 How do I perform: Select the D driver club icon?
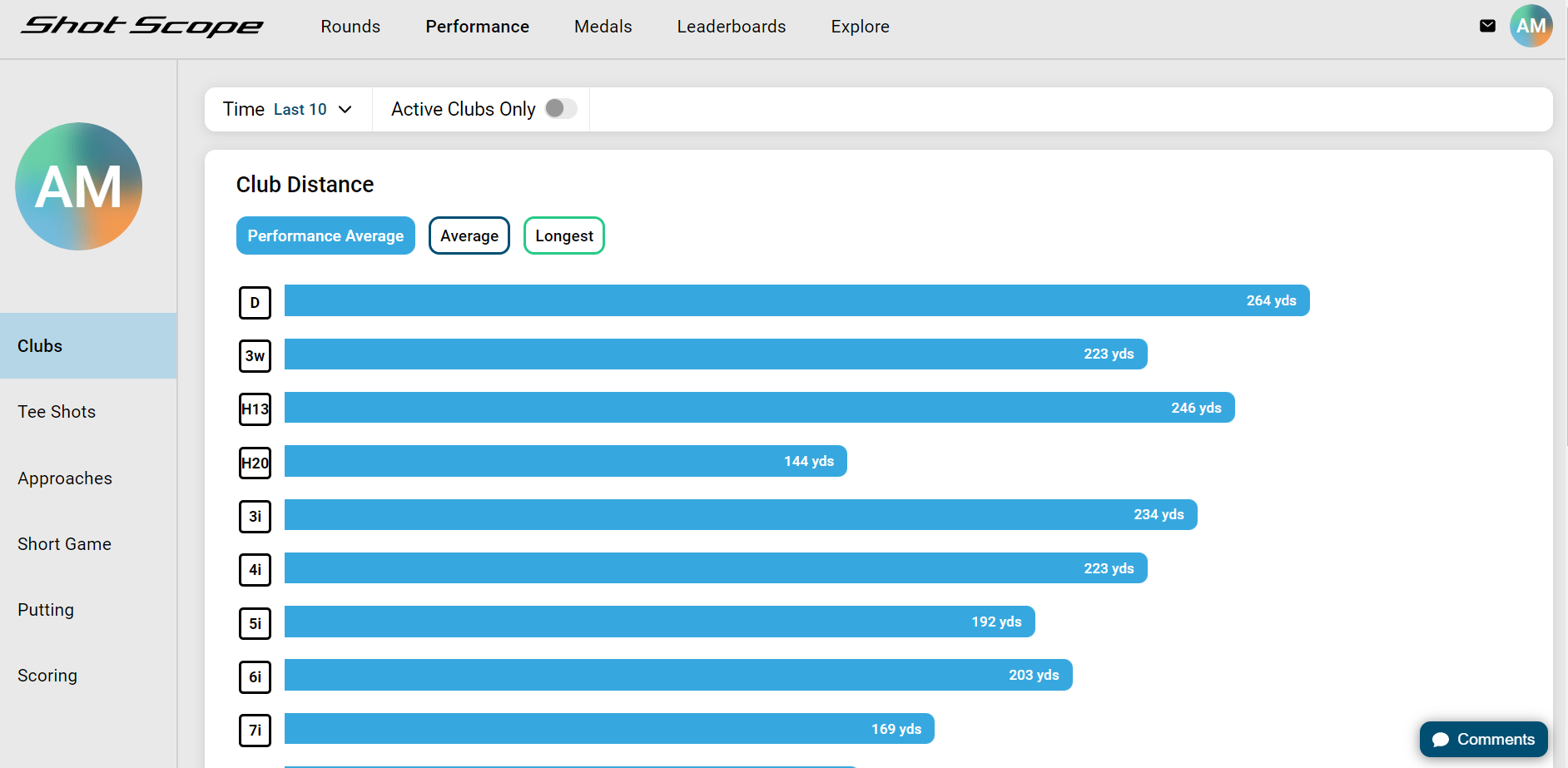click(x=255, y=302)
